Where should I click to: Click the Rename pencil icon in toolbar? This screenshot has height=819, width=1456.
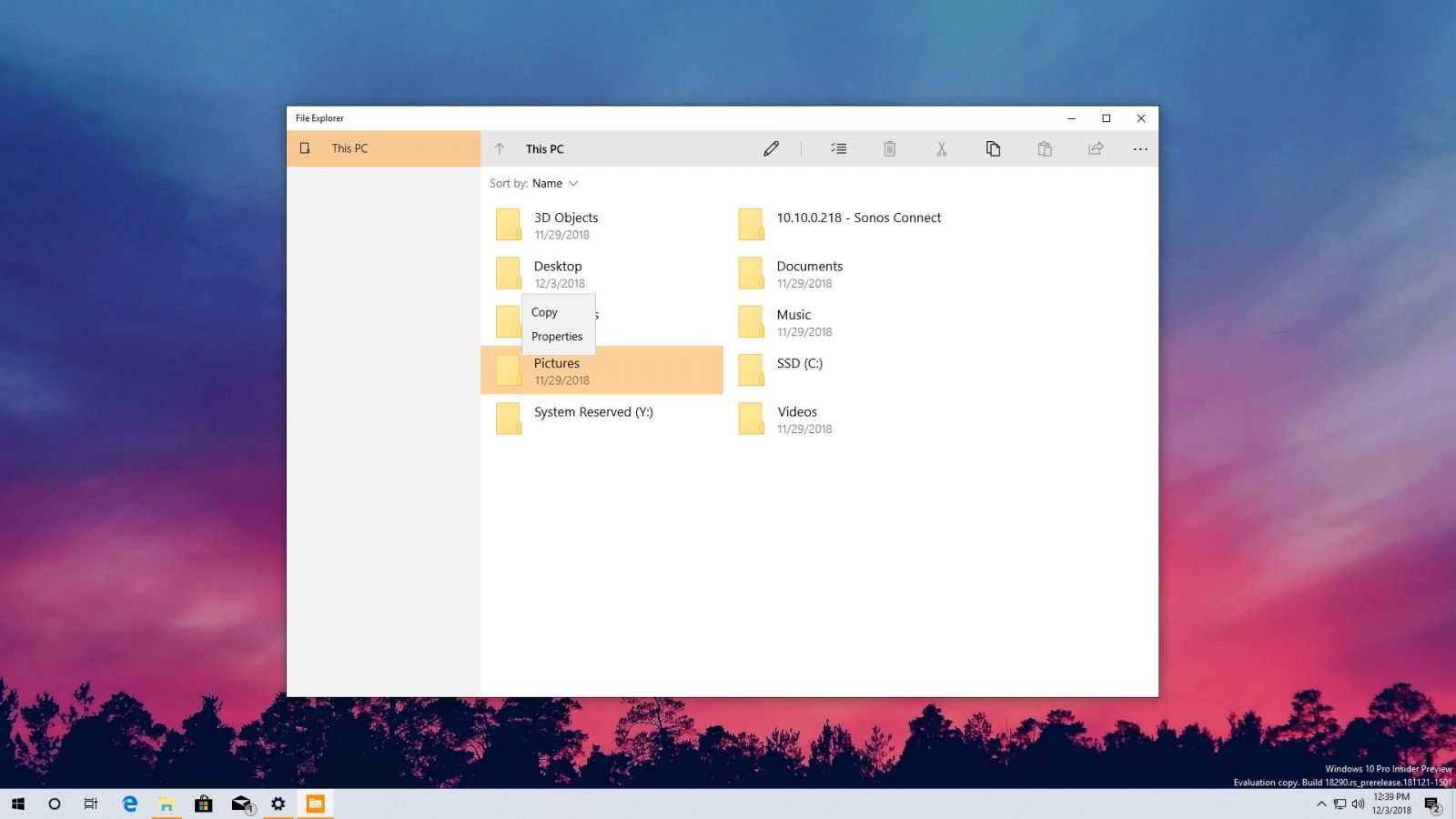pos(771,149)
